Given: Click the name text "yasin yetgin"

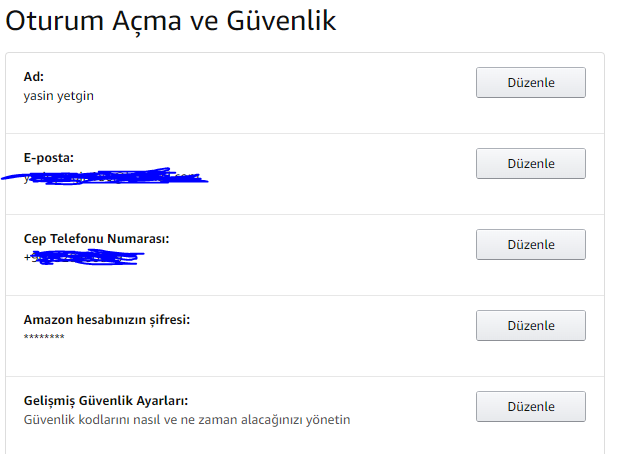Looking at the screenshot, I should 58,96.
